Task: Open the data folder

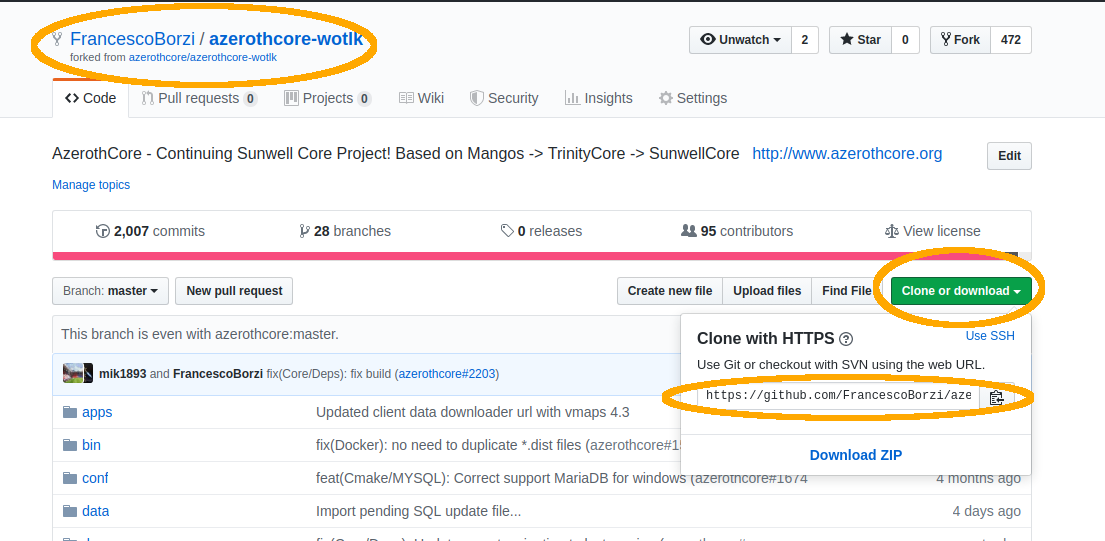Action: coord(96,511)
